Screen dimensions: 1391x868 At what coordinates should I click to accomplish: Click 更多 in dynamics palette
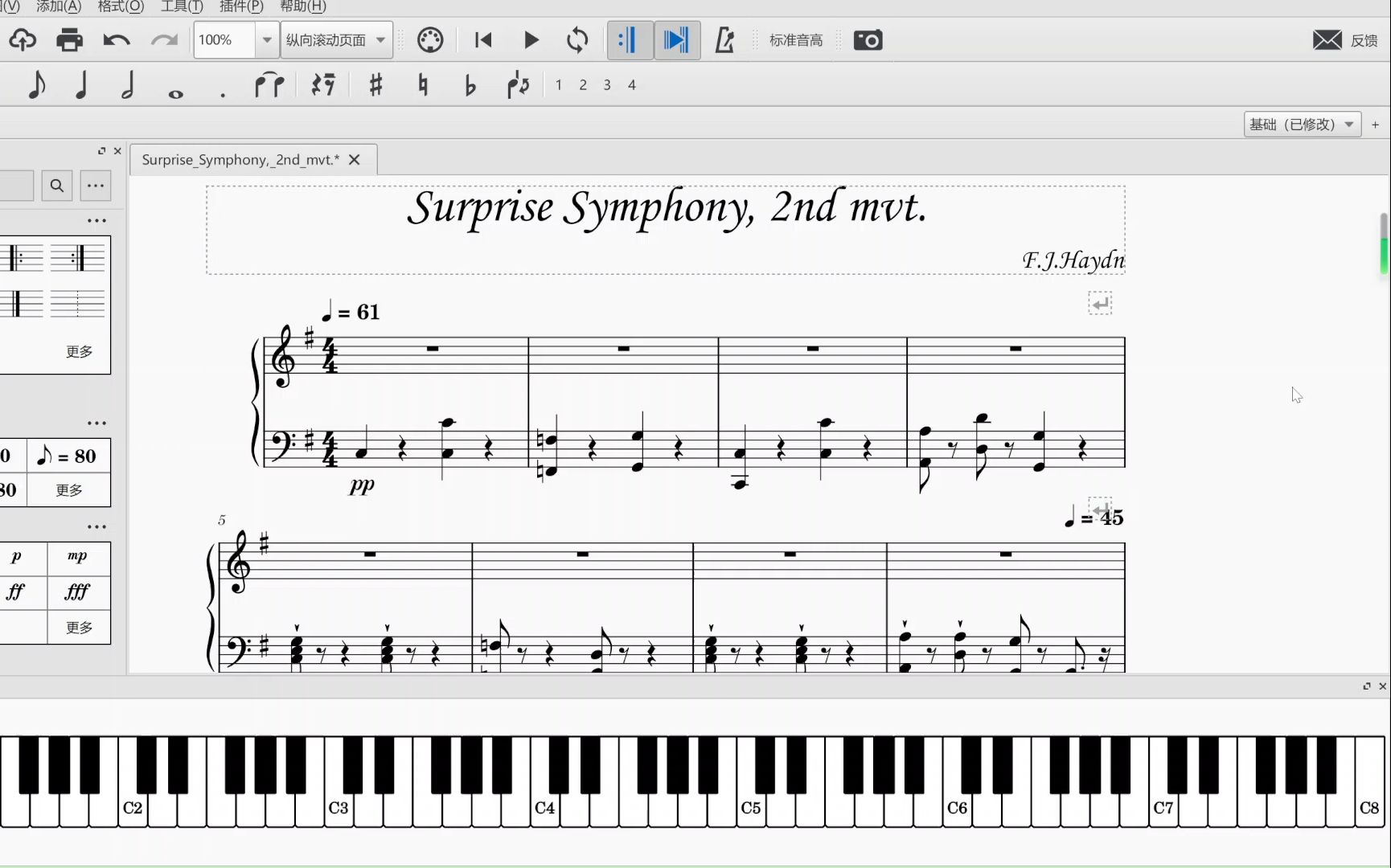click(x=79, y=627)
